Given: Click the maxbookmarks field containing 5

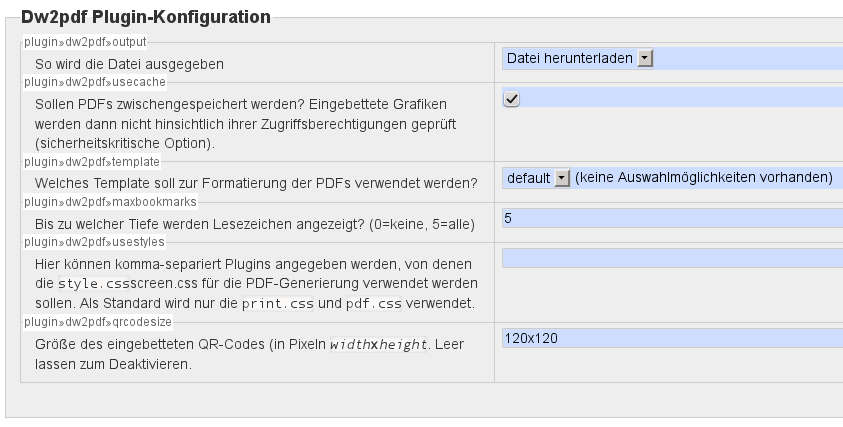Looking at the screenshot, I should click(x=670, y=217).
